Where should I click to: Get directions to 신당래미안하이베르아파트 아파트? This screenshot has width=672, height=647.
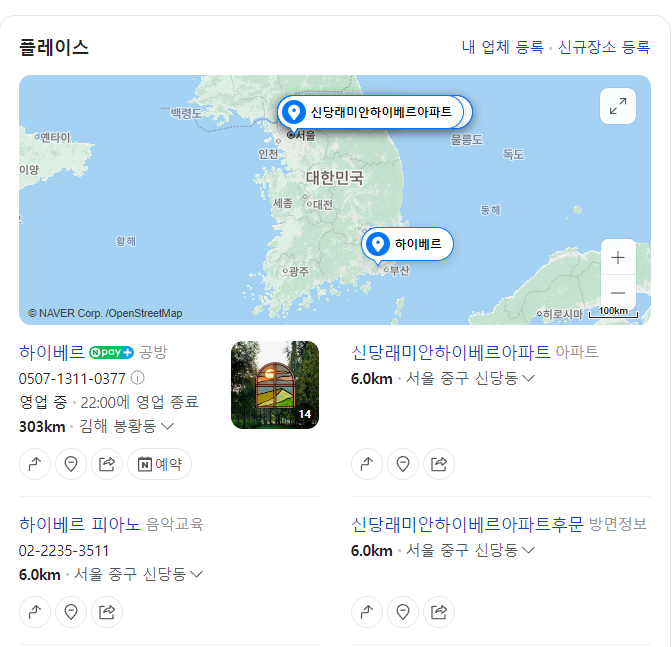pyautogui.click(x=367, y=464)
